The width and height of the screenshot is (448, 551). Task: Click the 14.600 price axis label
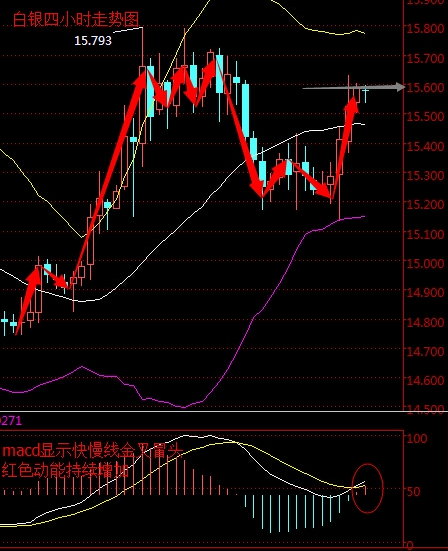425,380
